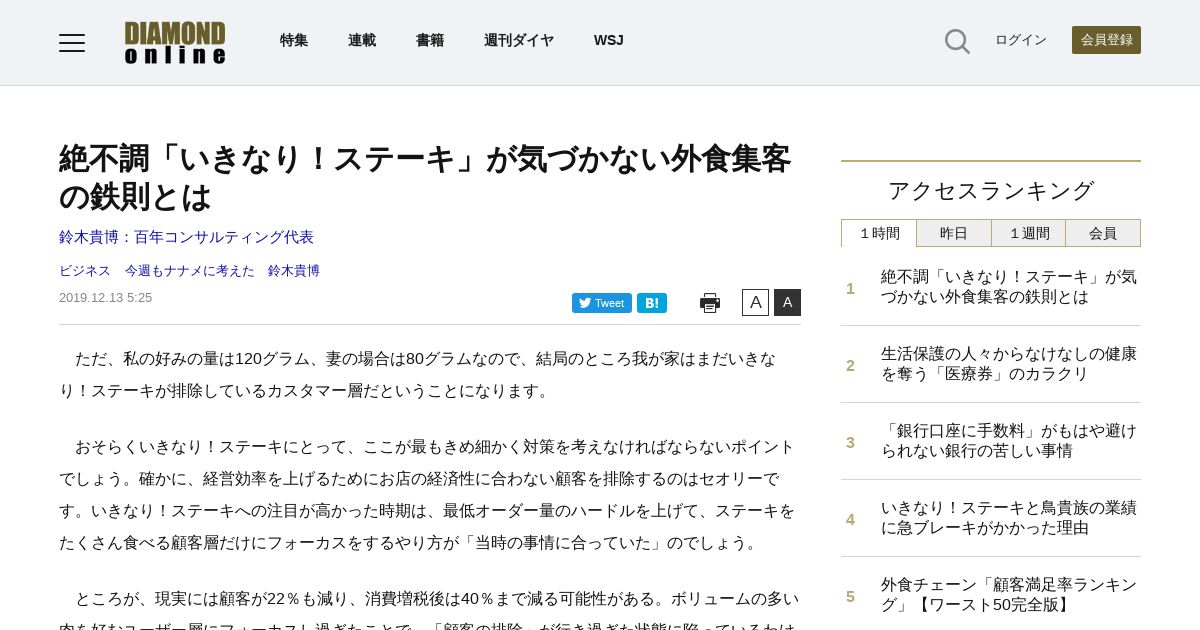Switch ranking to 会員 tab
1200x630 pixels.
[1103, 233]
